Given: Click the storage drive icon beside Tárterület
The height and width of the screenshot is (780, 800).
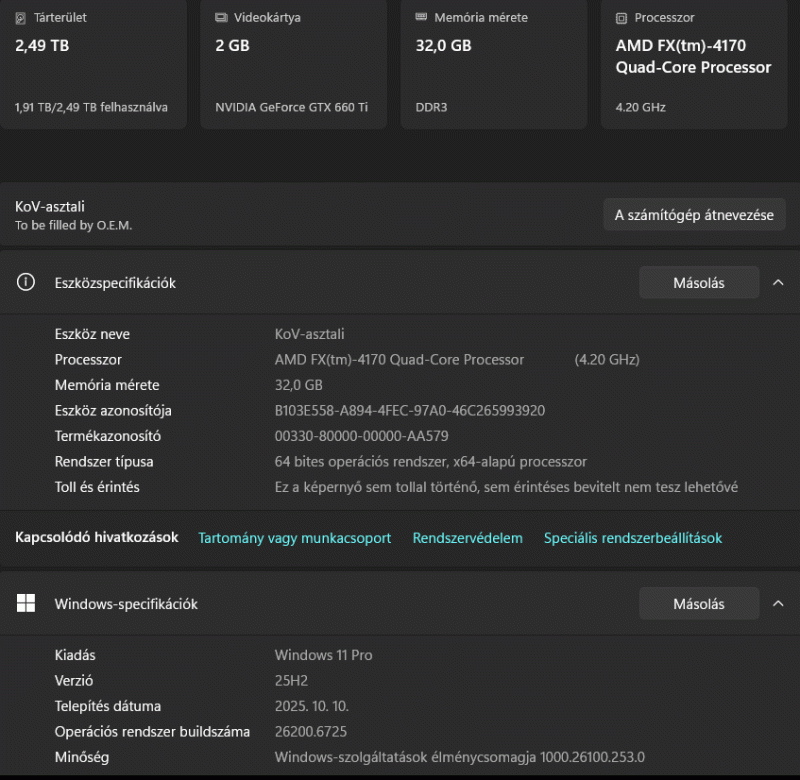Looking at the screenshot, I should 21,18.
